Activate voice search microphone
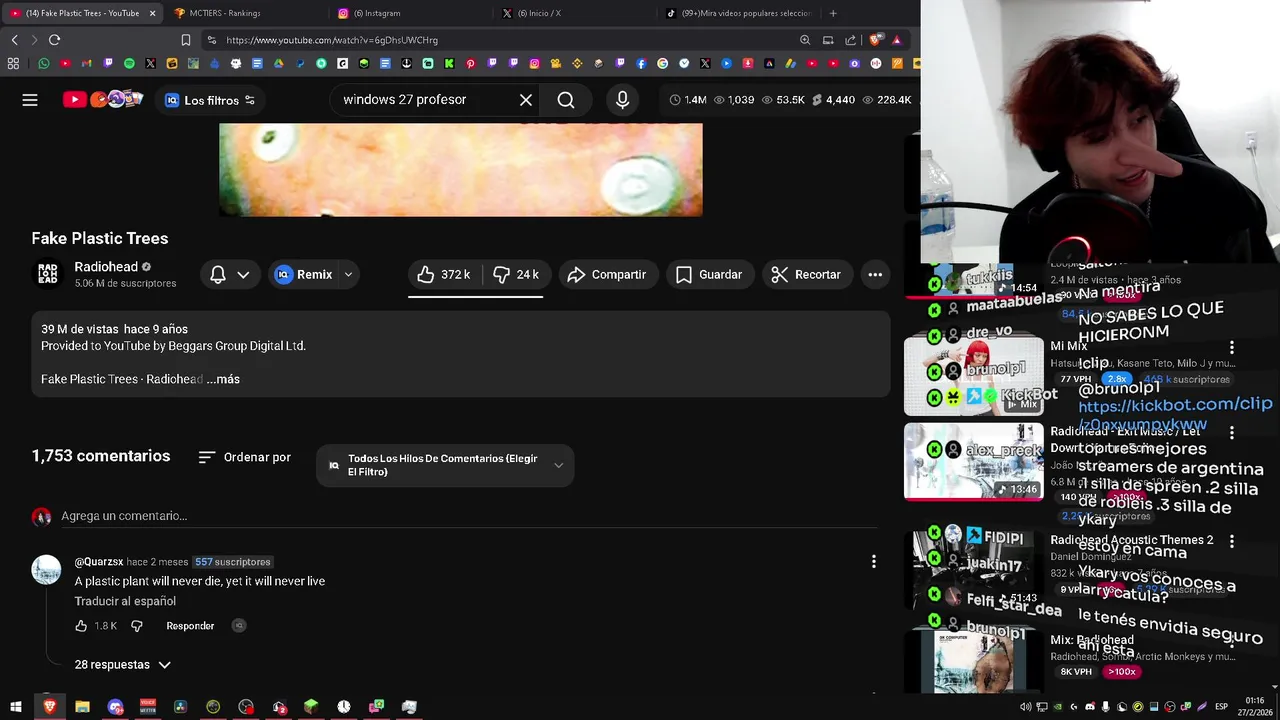Screen dimensions: 1280x720 (x=622, y=100)
